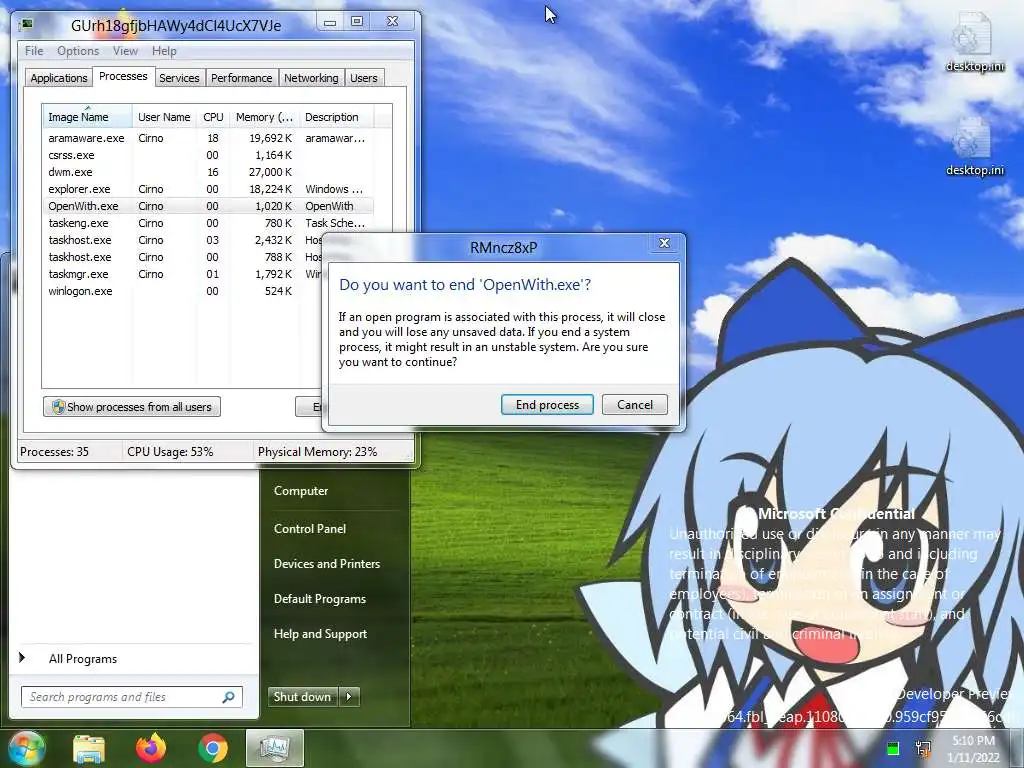The height and width of the screenshot is (768, 1024).
Task: Launch Firefox from the taskbar
Action: pyautogui.click(x=151, y=748)
